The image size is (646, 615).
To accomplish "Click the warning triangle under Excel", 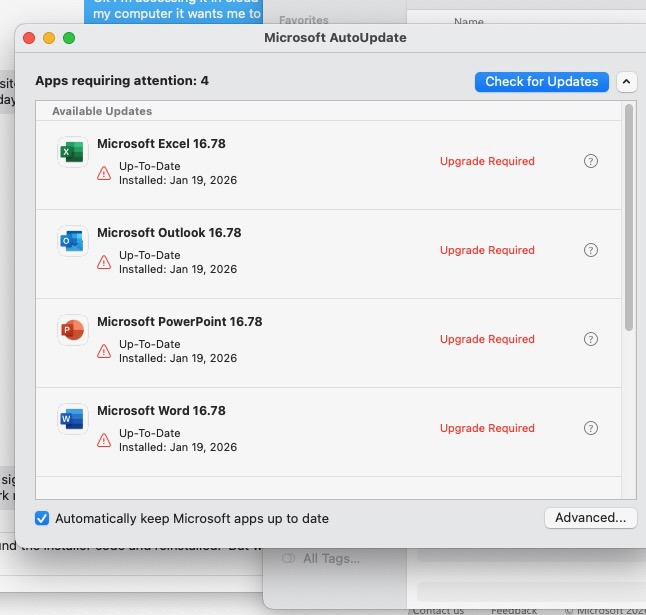I will [x=104, y=173].
